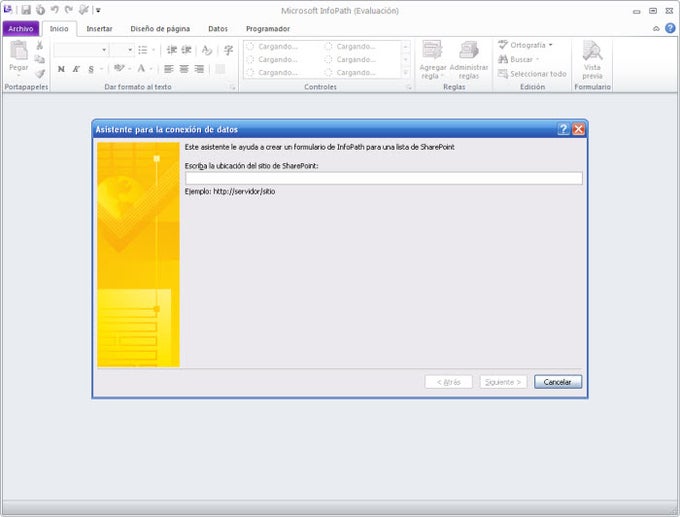Align text right
This screenshot has width=680, height=517.
pos(199,69)
